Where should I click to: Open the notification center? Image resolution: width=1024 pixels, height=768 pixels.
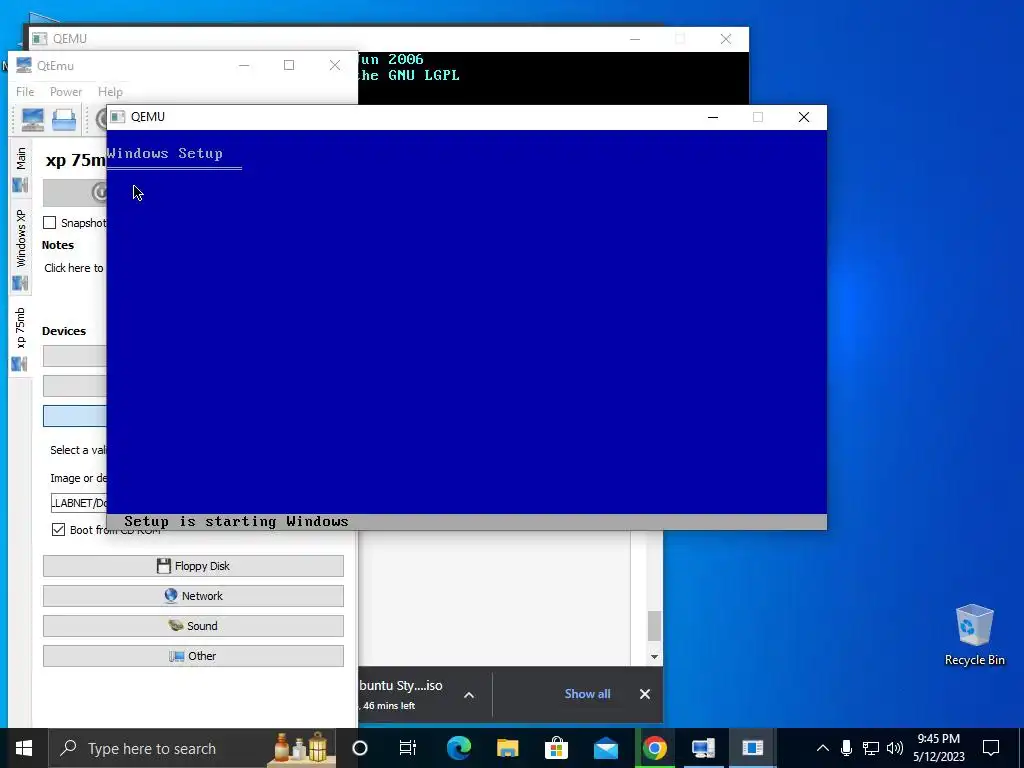click(x=991, y=748)
